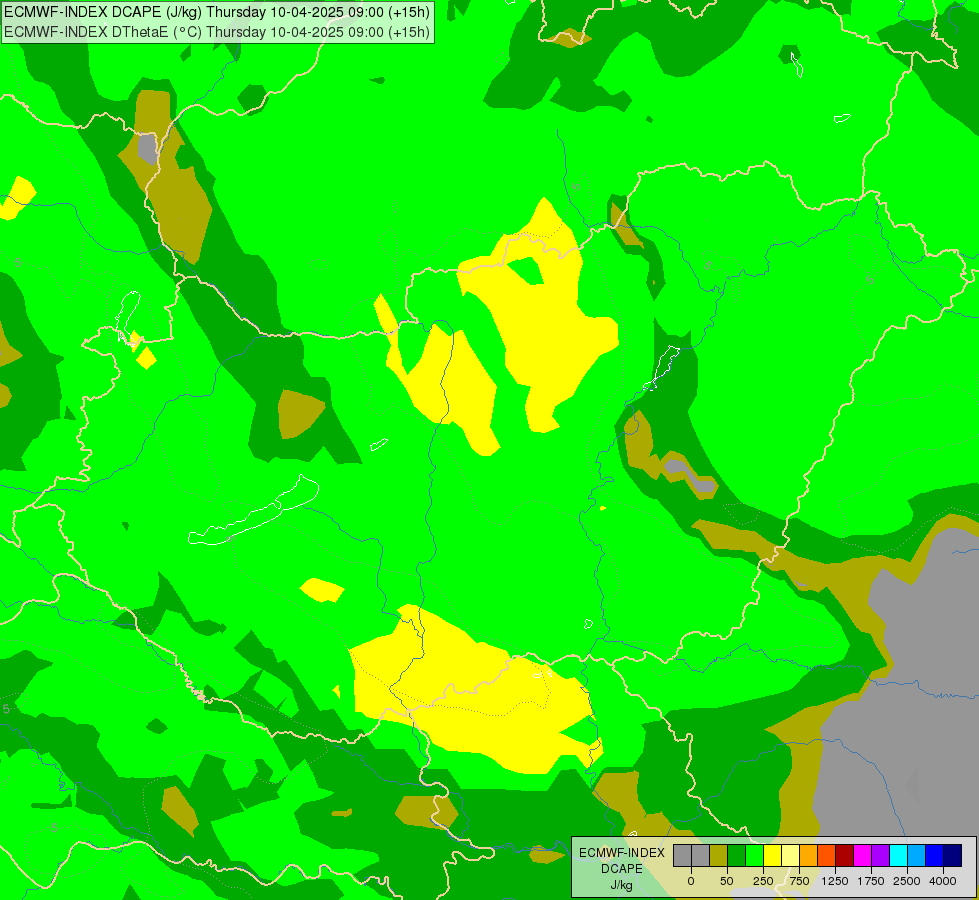Click the legend value 2500

907,881
